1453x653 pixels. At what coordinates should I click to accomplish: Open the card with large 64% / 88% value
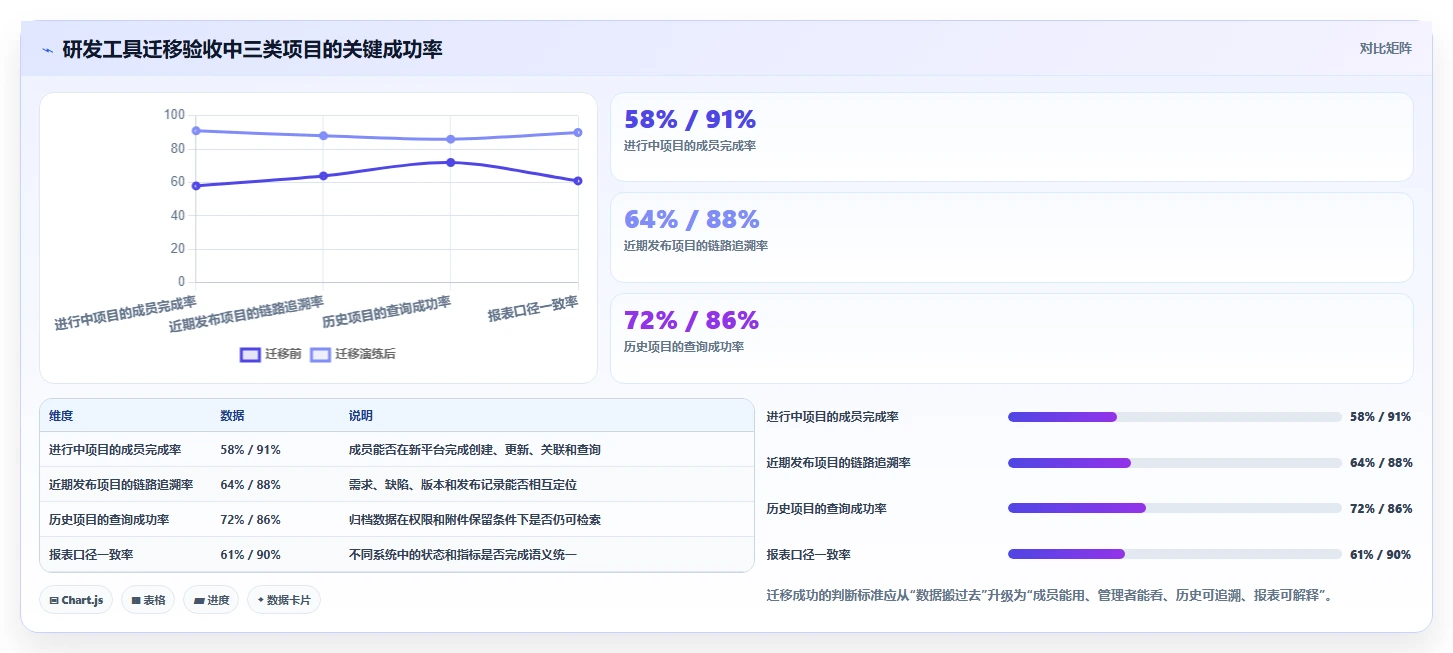[1011, 237]
